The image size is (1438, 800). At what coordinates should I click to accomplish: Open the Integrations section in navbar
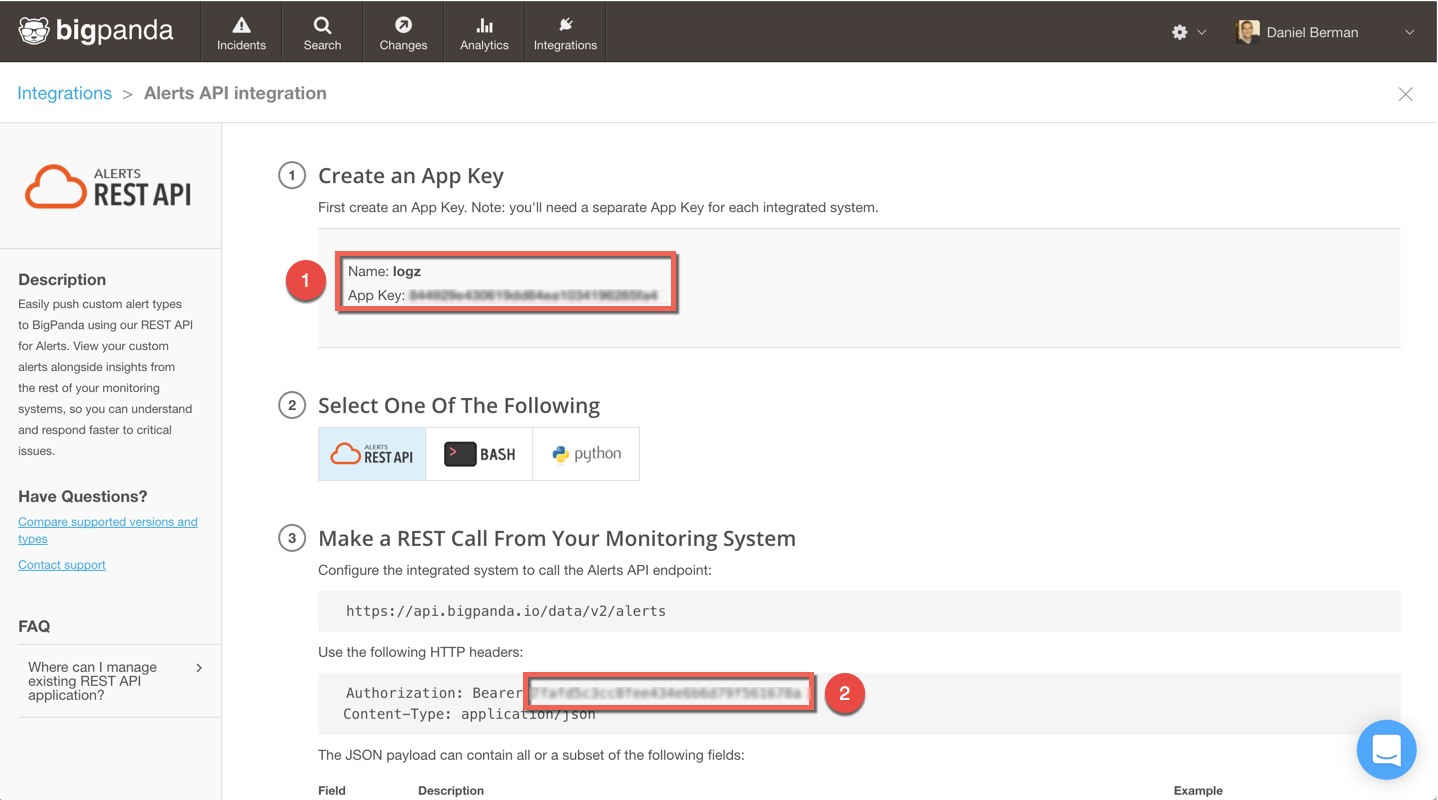565,33
